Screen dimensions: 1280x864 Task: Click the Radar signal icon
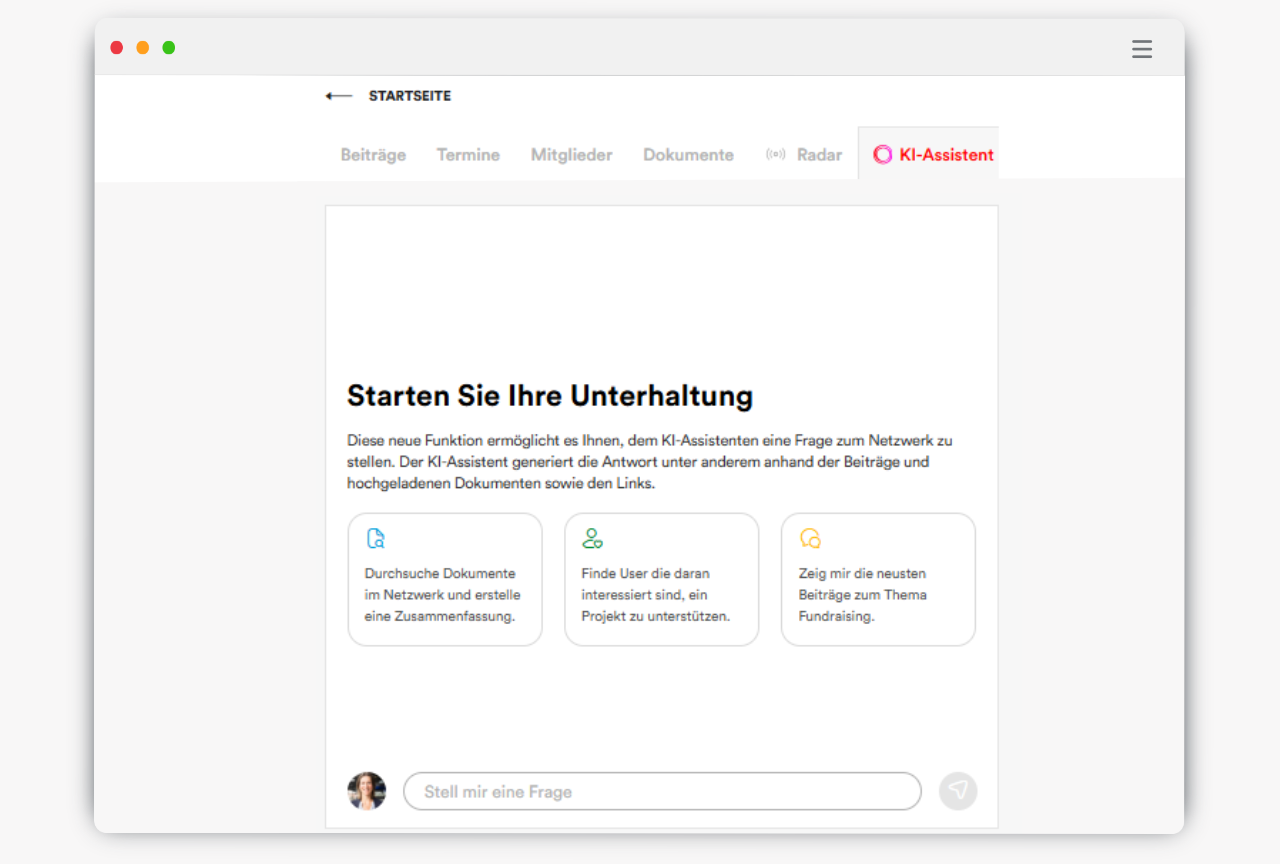coord(775,155)
